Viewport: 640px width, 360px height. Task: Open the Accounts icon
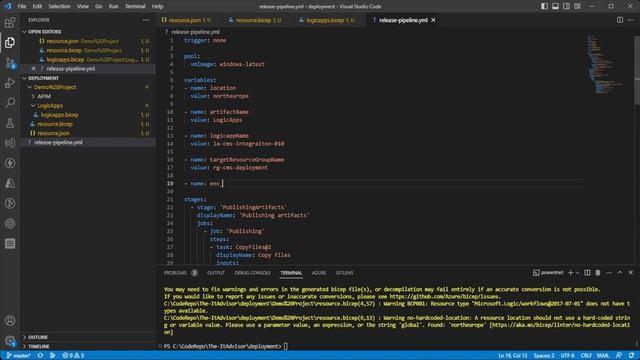[10, 321]
